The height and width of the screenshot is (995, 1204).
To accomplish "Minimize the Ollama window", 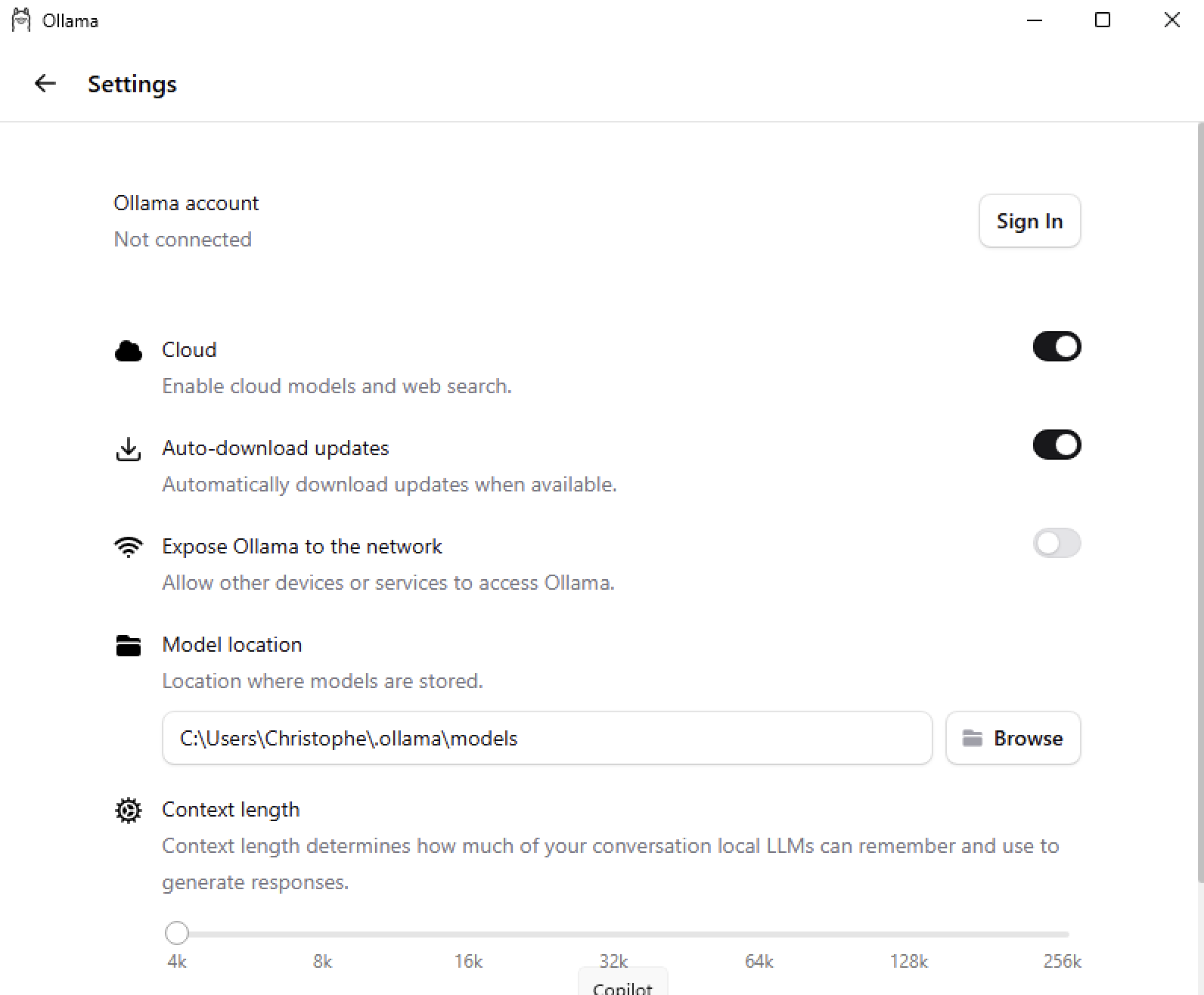I will 1035,20.
